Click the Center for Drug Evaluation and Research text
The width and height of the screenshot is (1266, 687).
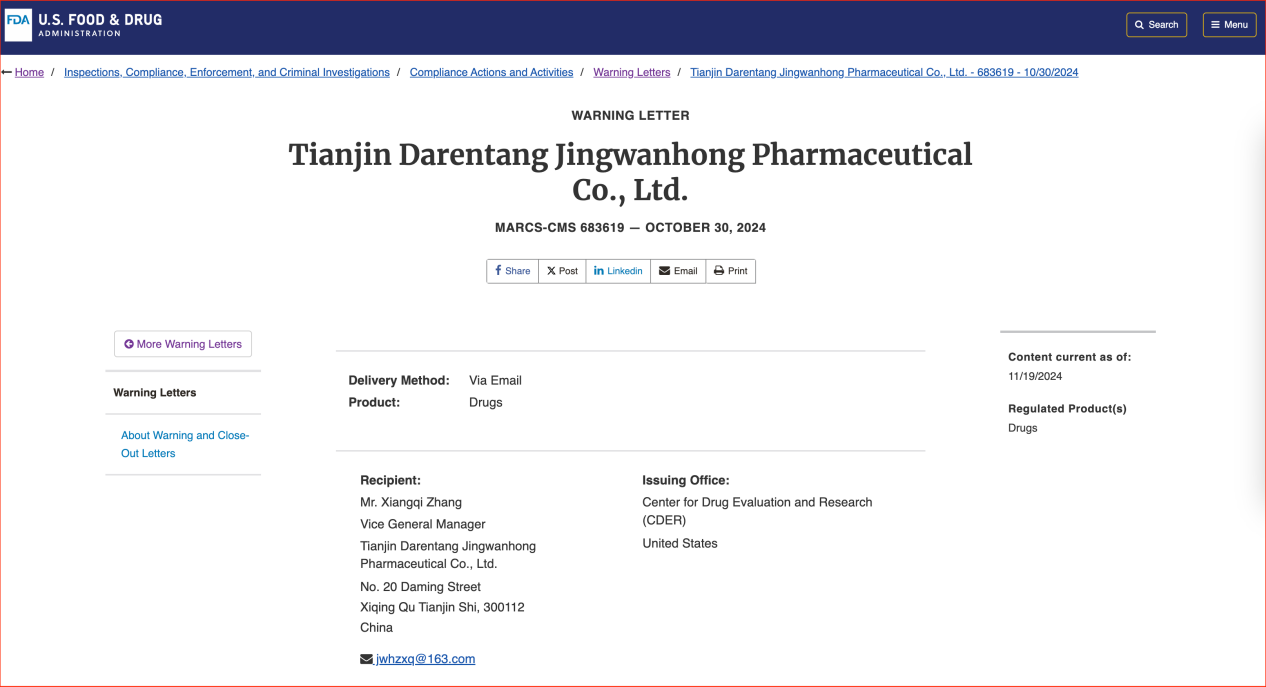(757, 511)
